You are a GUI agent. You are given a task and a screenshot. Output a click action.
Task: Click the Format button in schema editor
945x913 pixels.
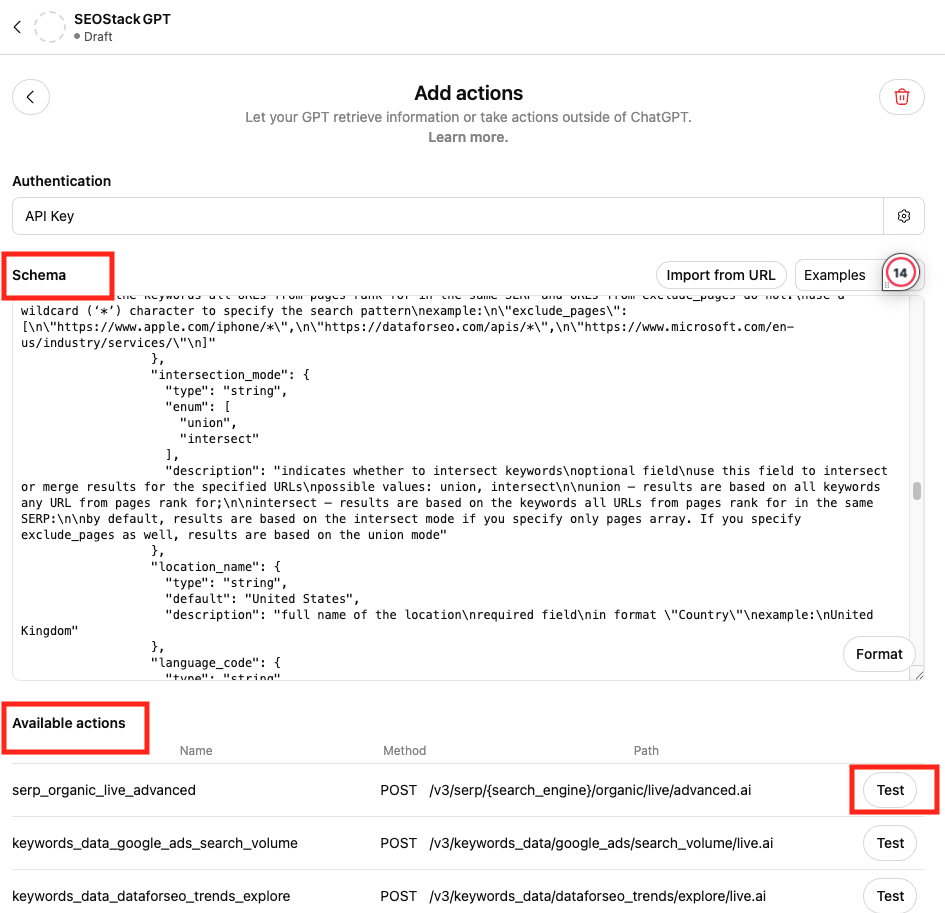click(879, 654)
